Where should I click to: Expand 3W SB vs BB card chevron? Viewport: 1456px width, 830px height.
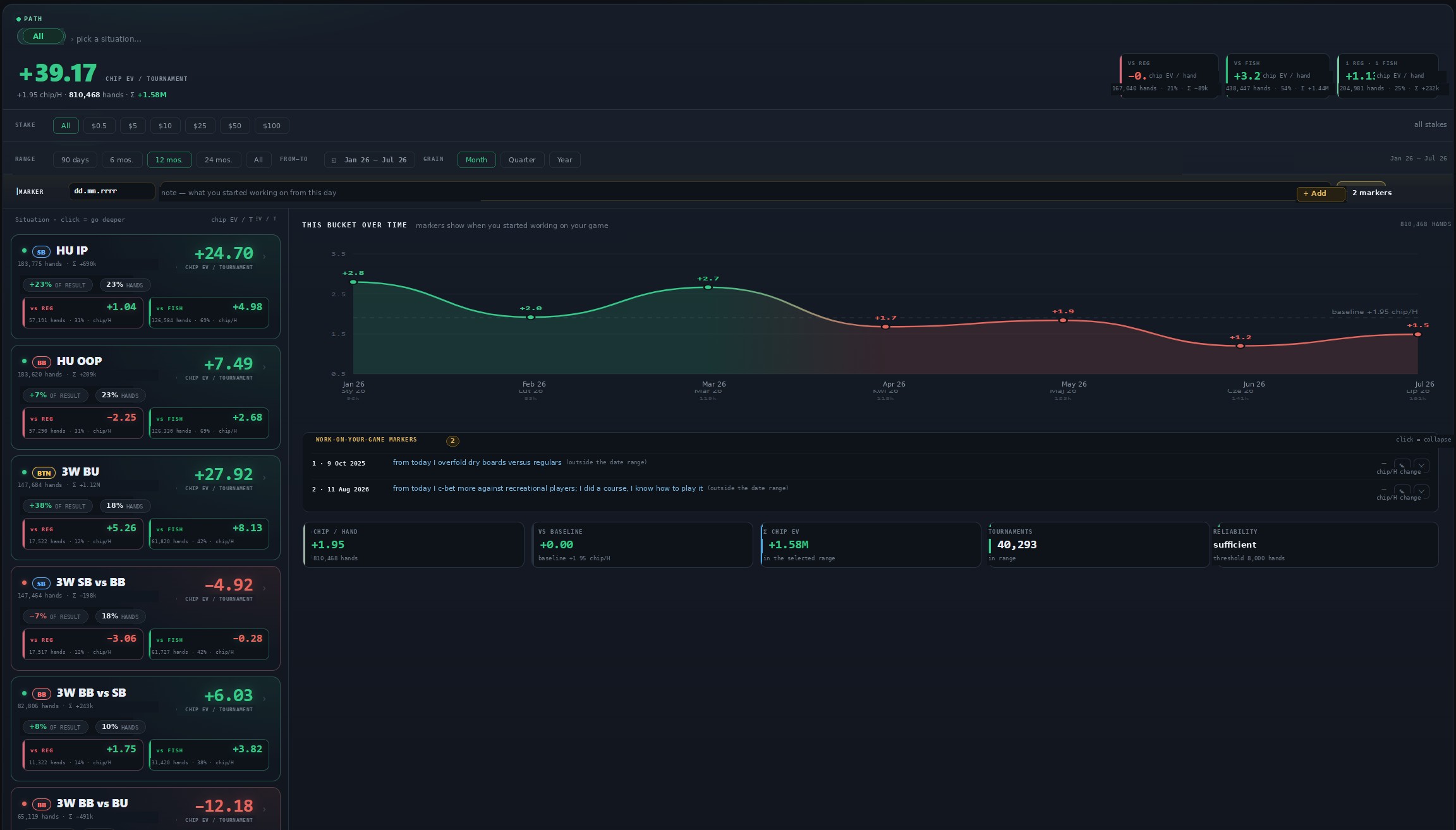pos(264,588)
